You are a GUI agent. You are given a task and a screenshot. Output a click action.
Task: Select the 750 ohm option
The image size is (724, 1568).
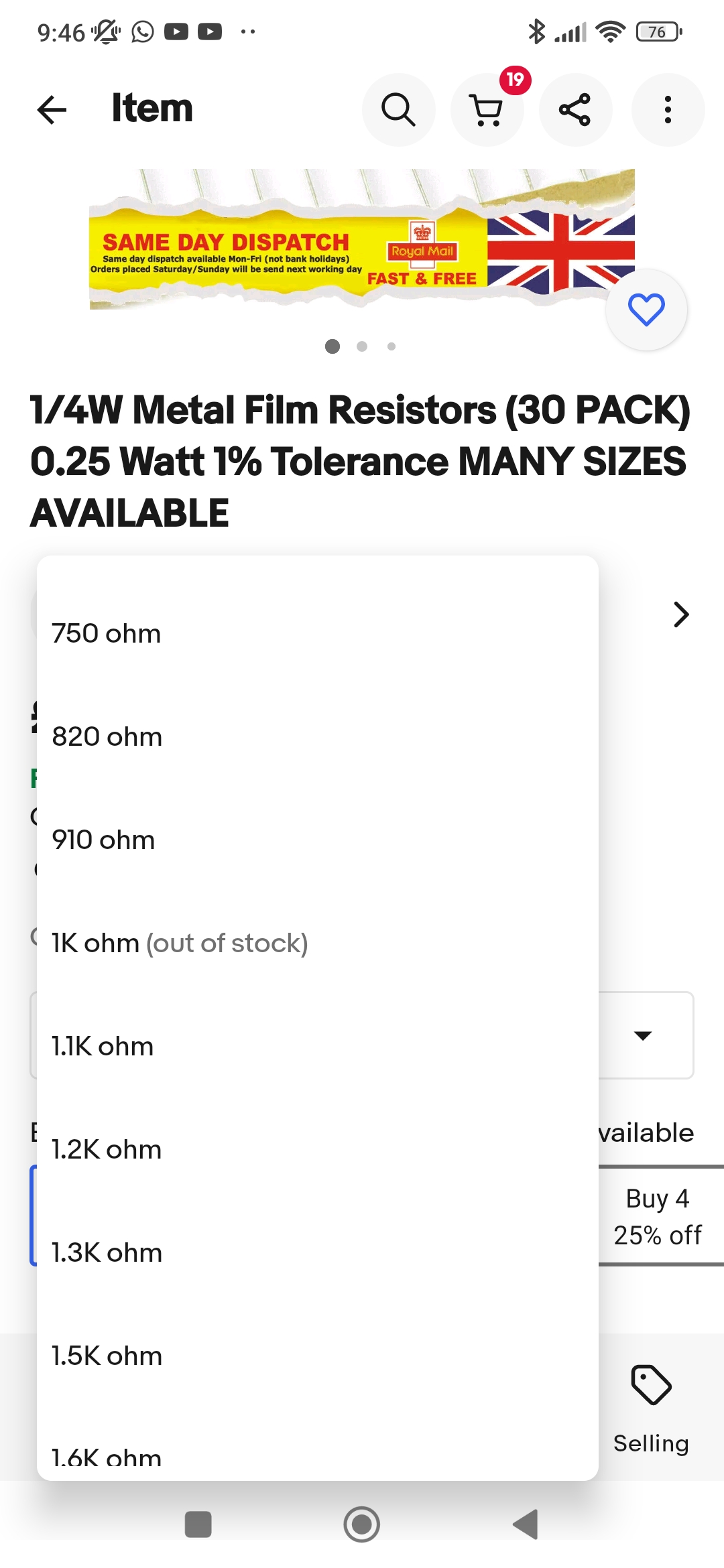[107, 634]
